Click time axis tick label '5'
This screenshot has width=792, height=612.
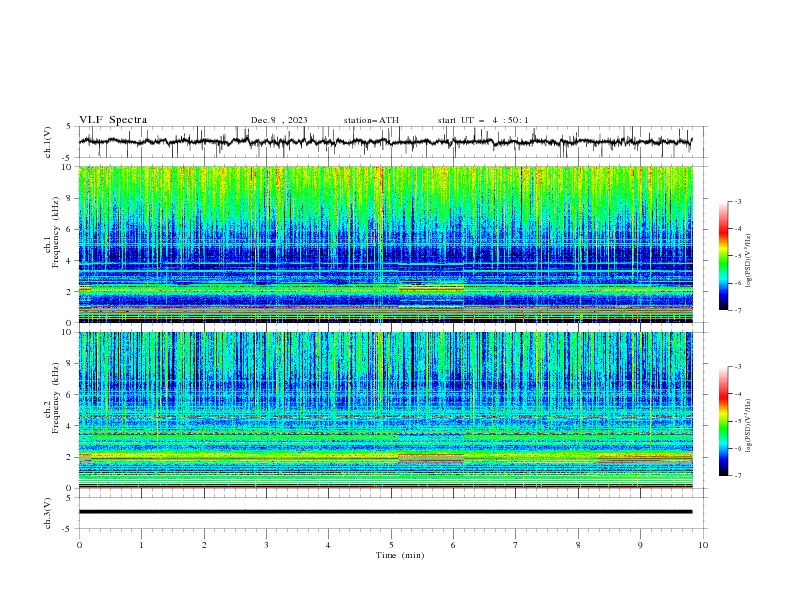[391, 545]
